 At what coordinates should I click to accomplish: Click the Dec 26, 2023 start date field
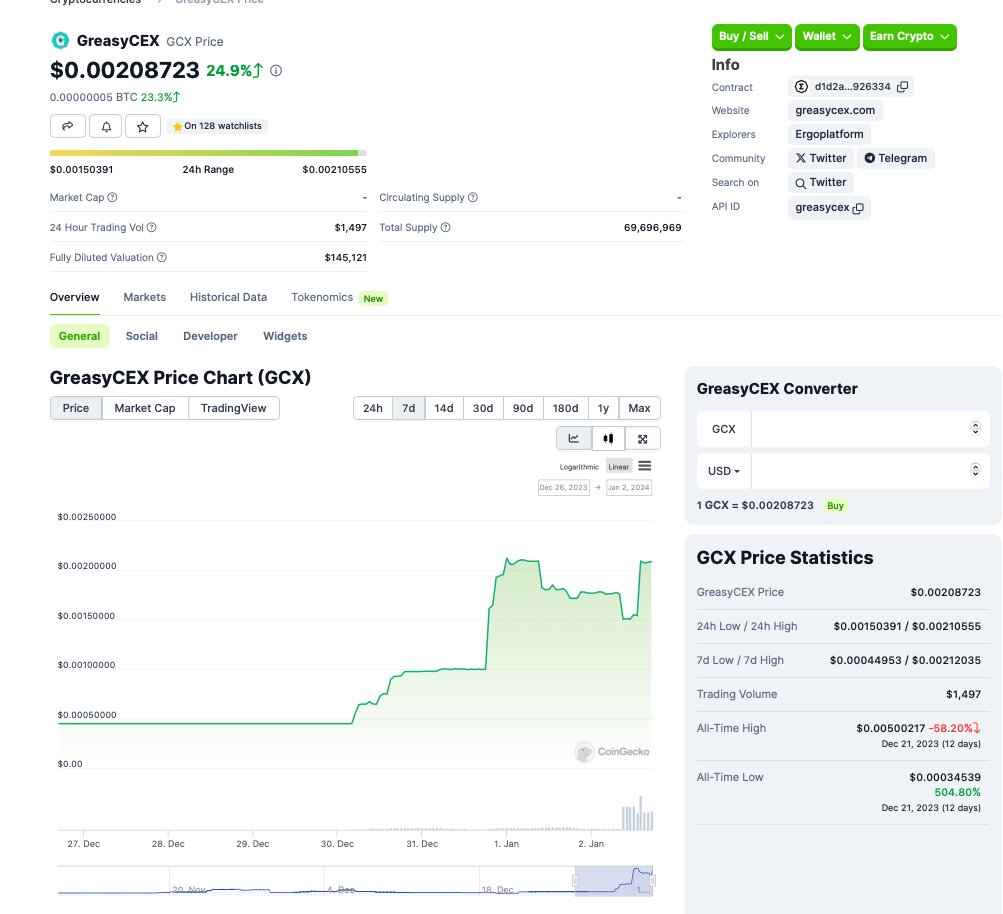pyautogui.click(x=564, y=487)
